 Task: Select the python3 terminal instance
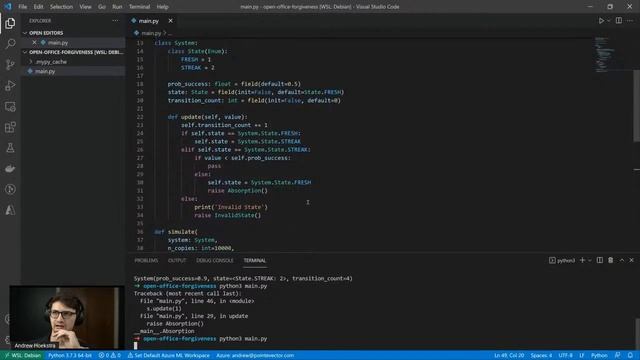pos(562,260)
